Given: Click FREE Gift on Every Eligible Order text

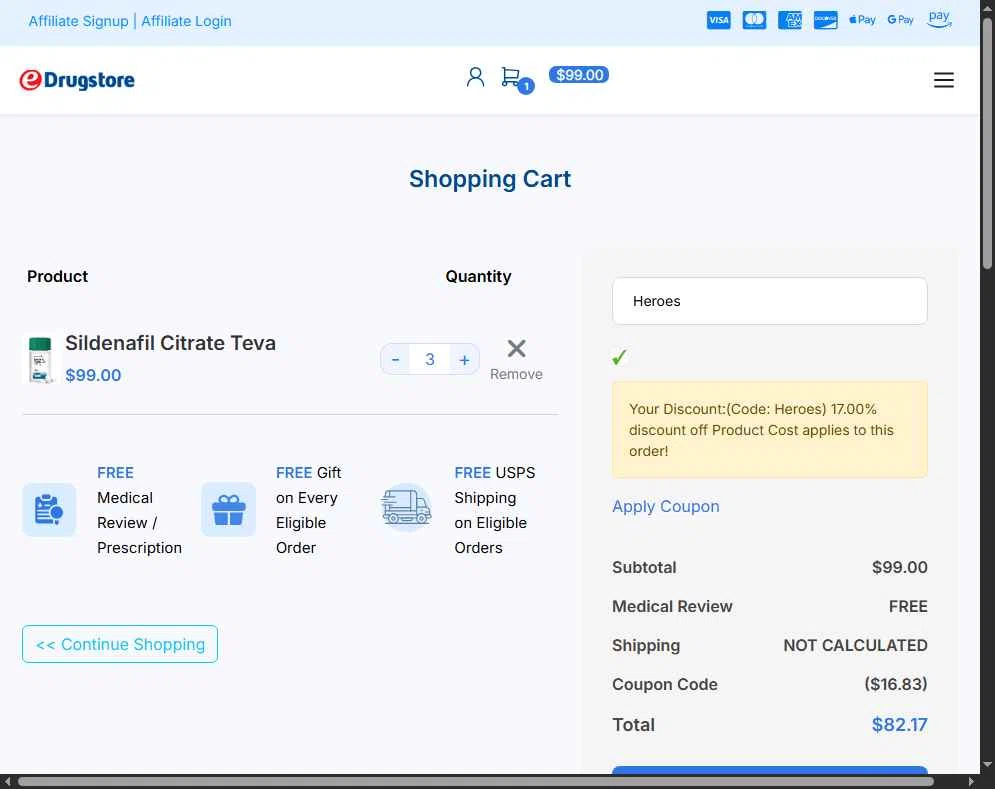Looking at the screenshot, I should coord(308,510).
